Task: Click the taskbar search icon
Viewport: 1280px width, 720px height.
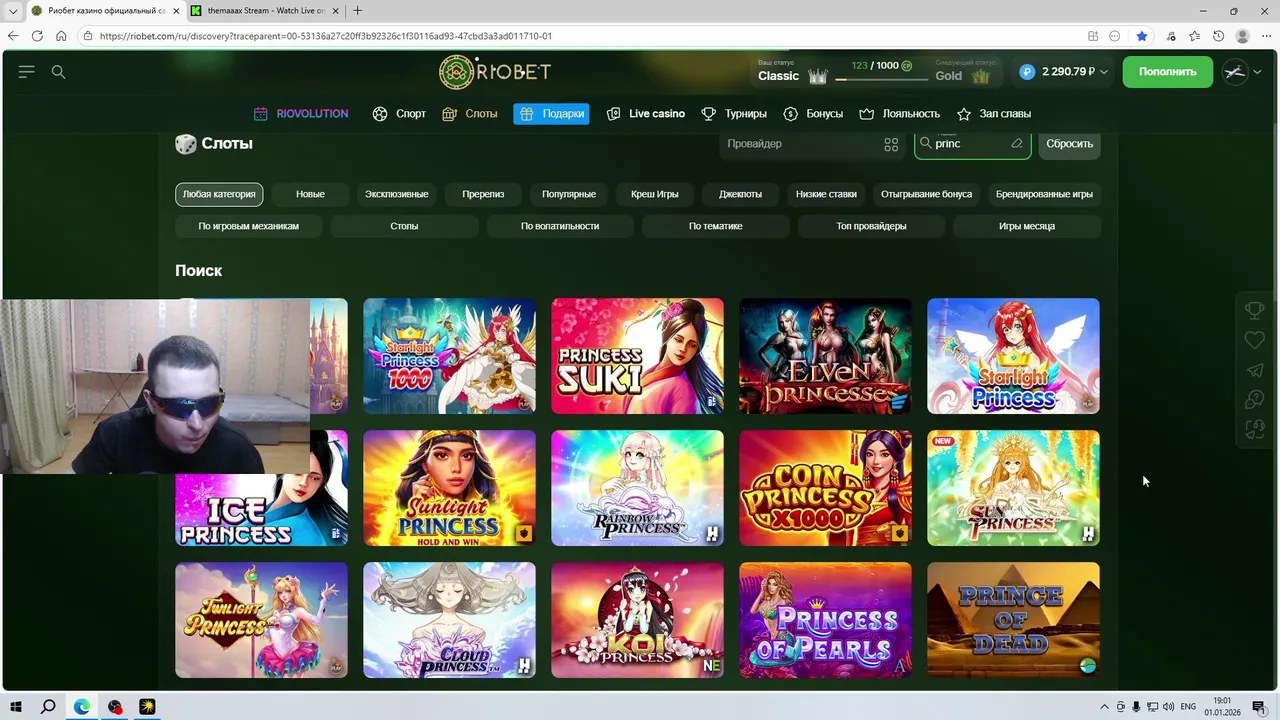Action: [x=48, y=707]
